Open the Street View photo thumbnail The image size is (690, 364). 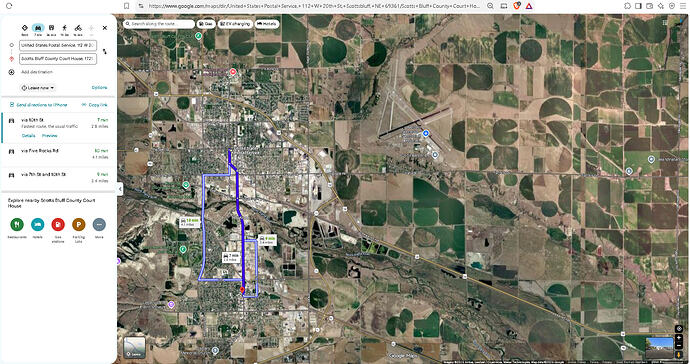click(x=659, y=348)
